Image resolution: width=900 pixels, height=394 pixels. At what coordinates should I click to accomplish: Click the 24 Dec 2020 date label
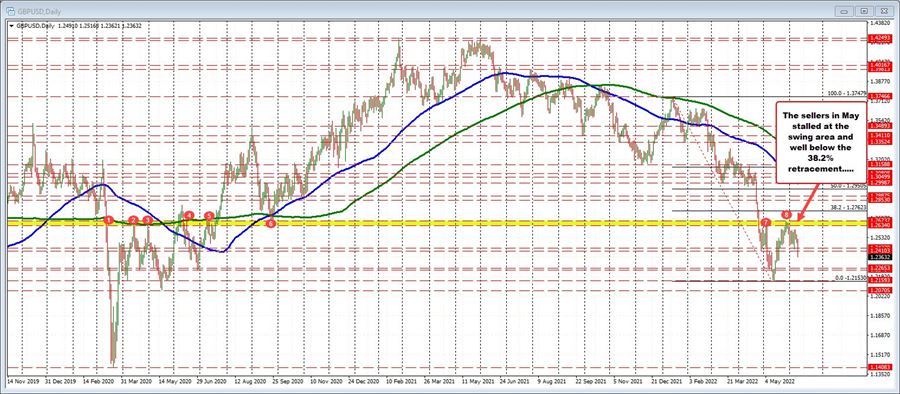coord(363,380)
